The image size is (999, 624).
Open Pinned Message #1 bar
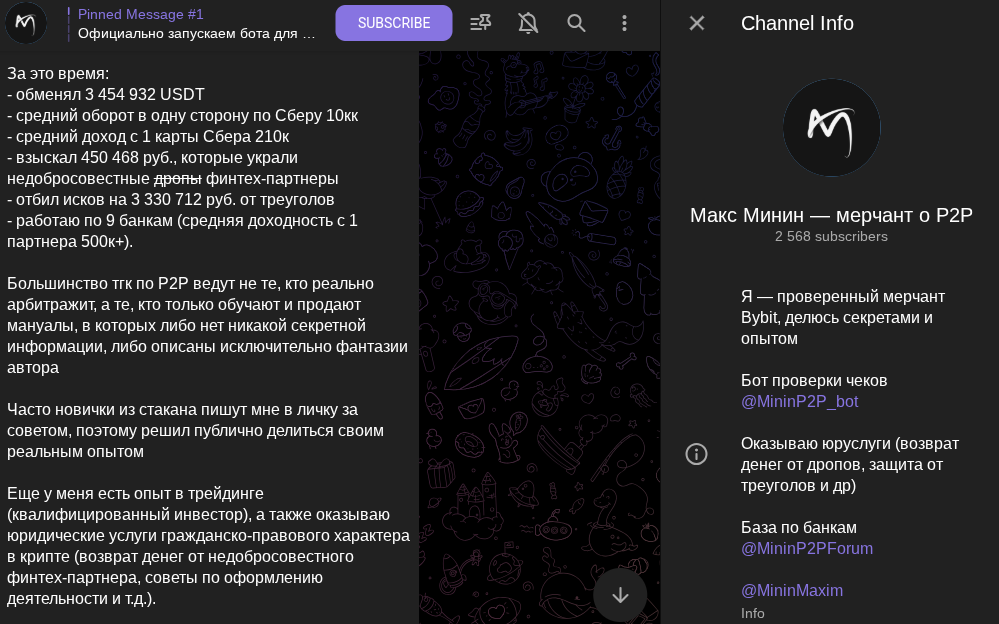point(192,24)
